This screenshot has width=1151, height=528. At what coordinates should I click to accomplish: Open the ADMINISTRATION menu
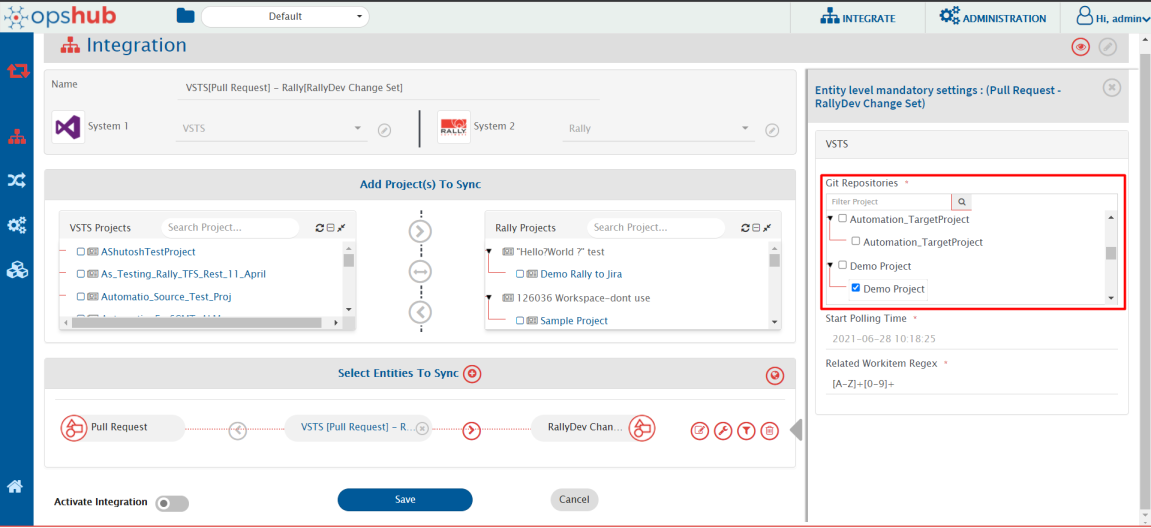pyautogui.click(x=993, y=18)
